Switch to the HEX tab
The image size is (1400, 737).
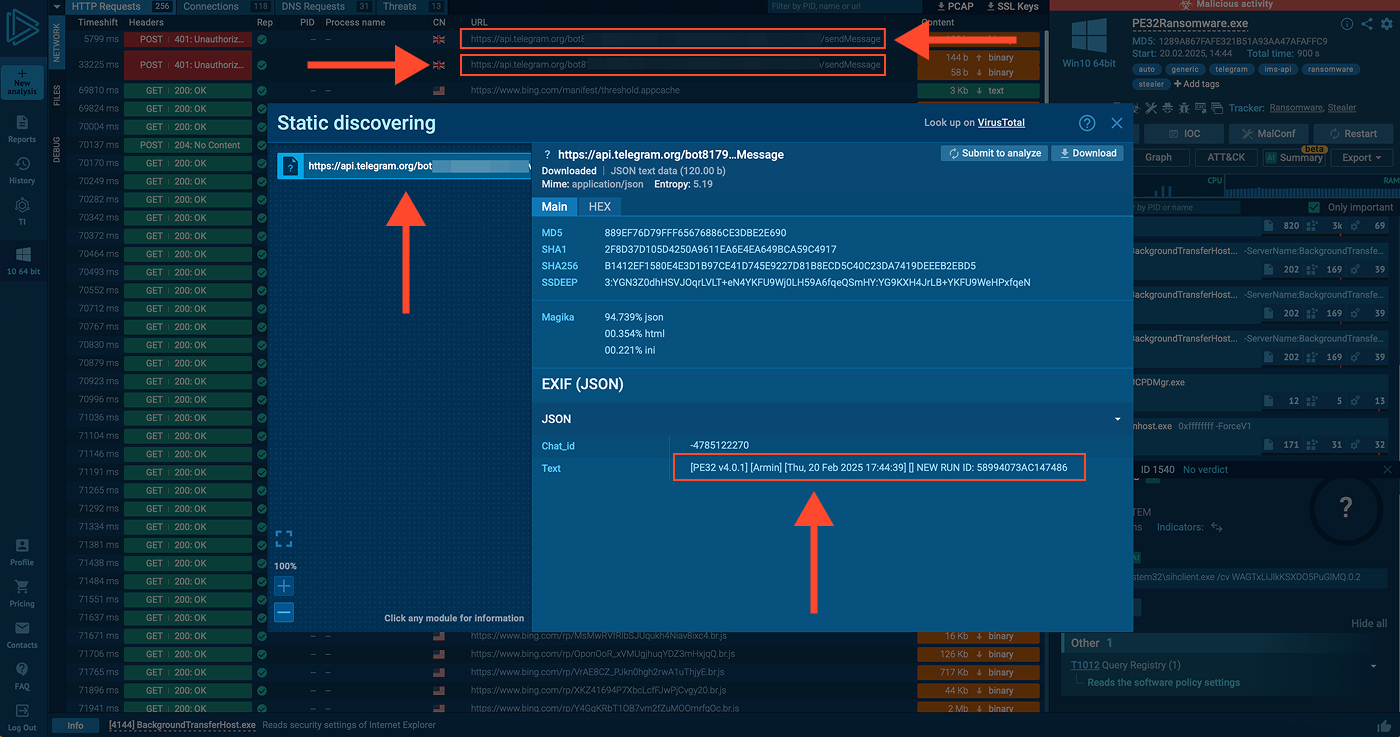tap(600, 206)
